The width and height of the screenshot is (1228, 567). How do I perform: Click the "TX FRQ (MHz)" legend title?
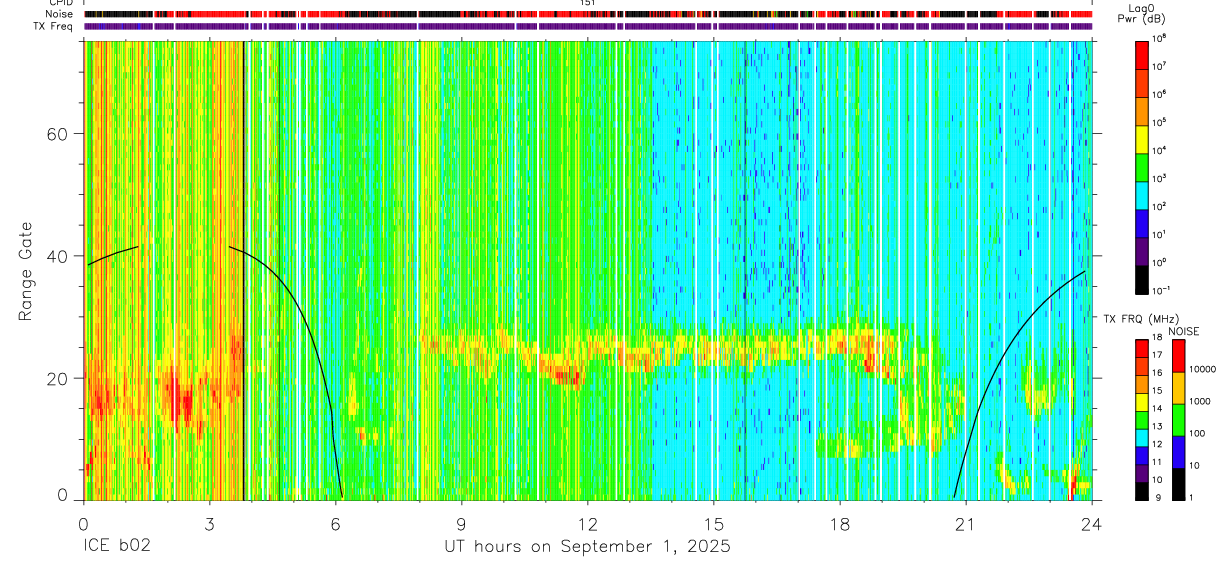1140,319
